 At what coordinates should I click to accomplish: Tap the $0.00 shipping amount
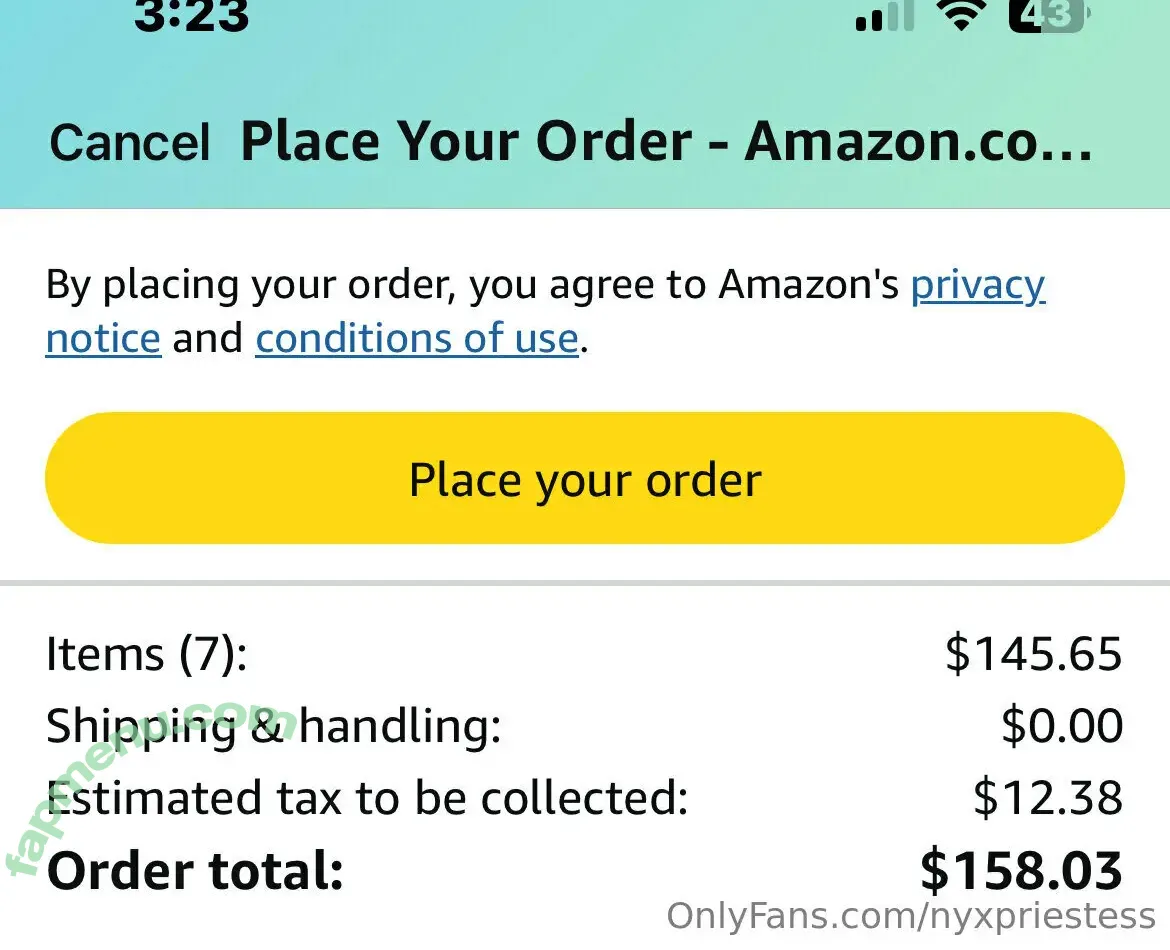pyautogui.click(x=1061, y=727)
